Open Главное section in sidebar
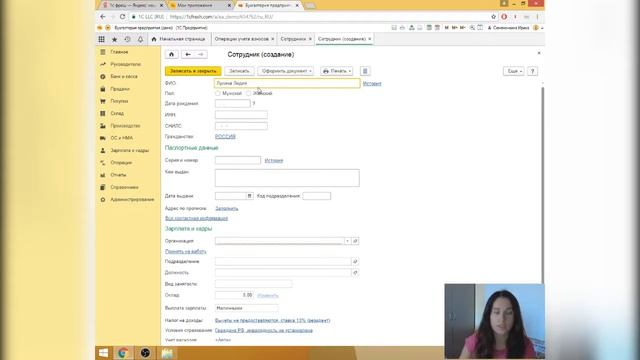640x360 pixels. coord(119,52)
